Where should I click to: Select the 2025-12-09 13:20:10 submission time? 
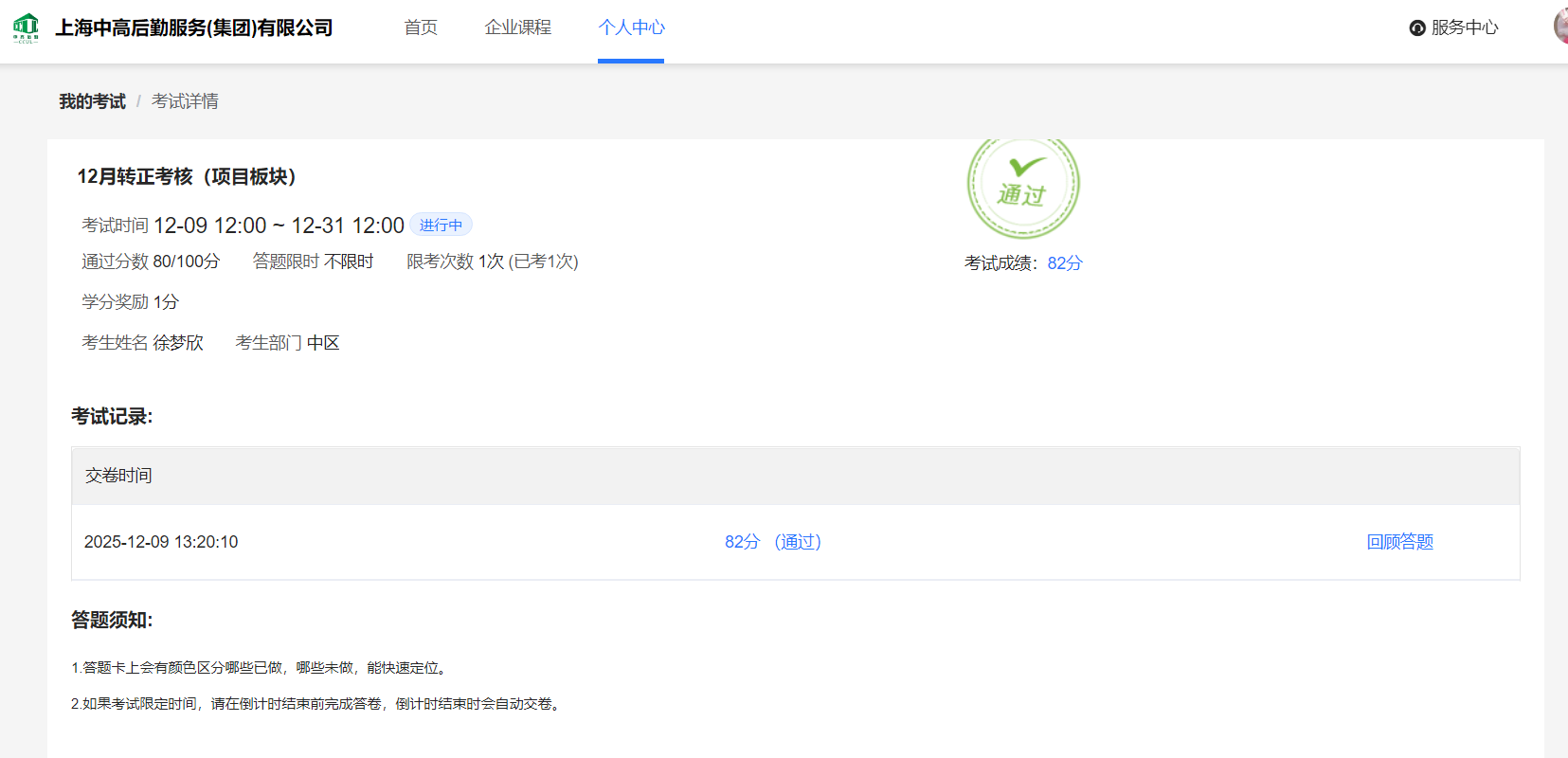[x=161, y=542]
